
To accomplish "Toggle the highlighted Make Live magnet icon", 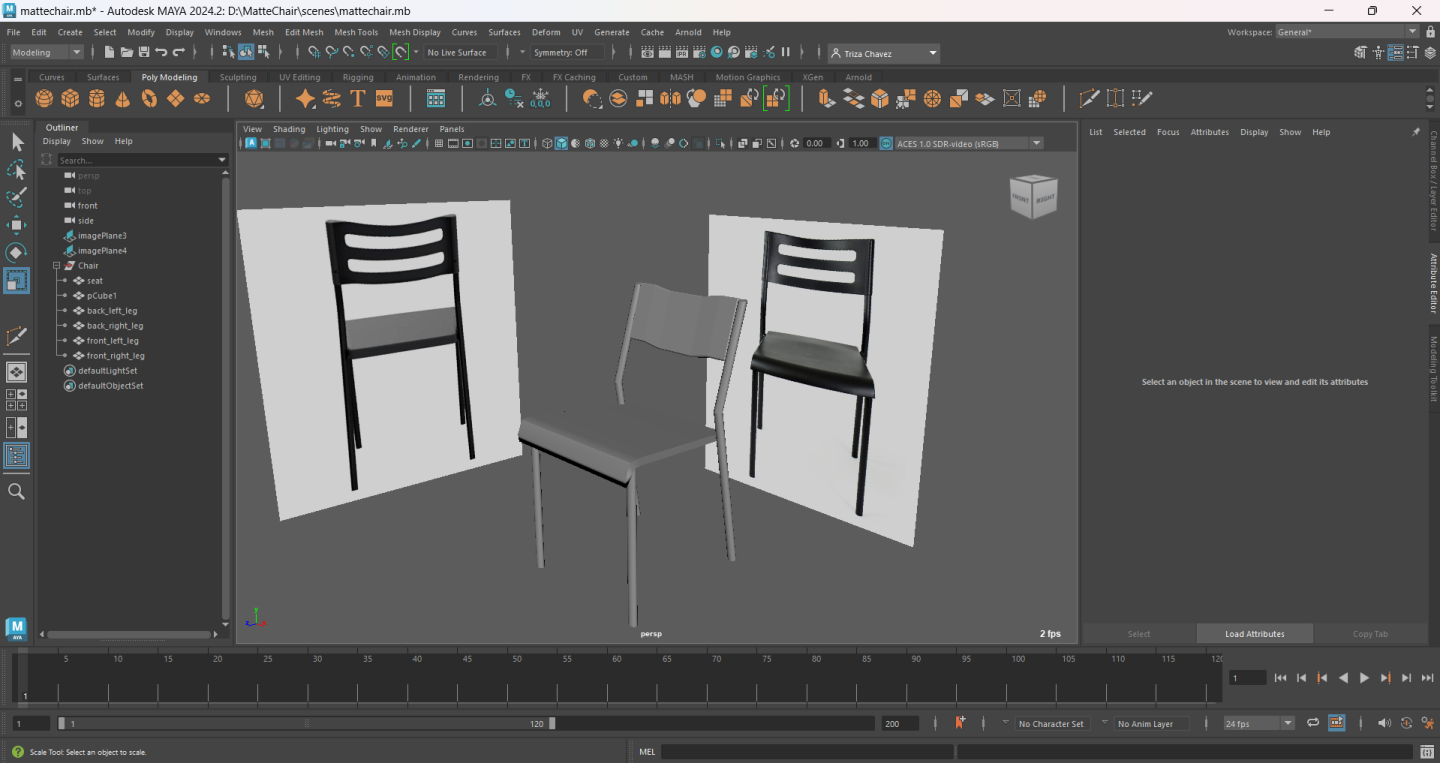I will tap(400, 52).
